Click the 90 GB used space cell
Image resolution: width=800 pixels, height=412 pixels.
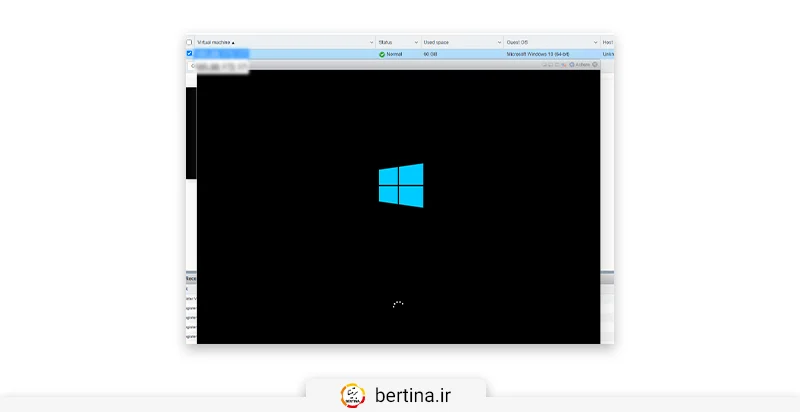[x=431, y=54]
